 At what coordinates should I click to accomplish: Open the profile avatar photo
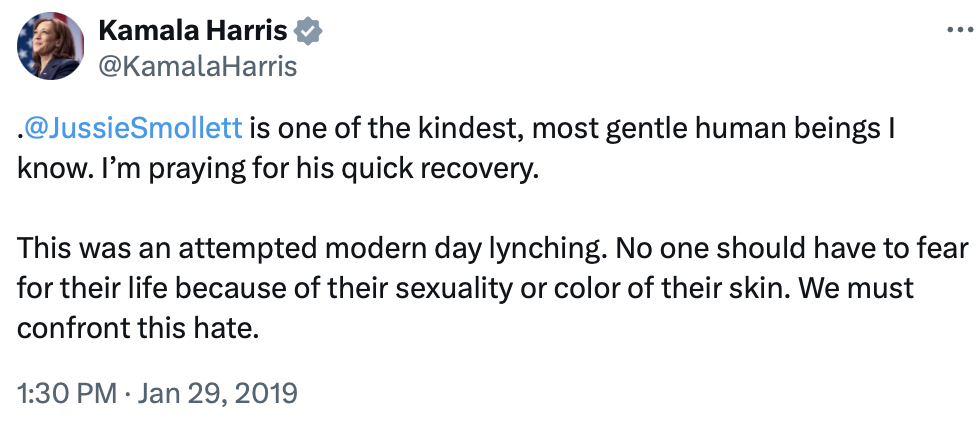pyautogui.click(x=50, y=47)
